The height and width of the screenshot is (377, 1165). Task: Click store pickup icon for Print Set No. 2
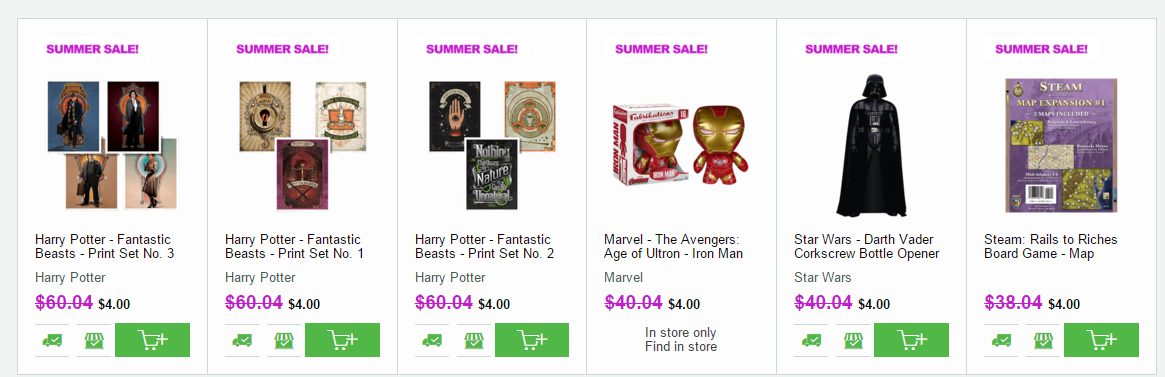(x=473, y=341)
